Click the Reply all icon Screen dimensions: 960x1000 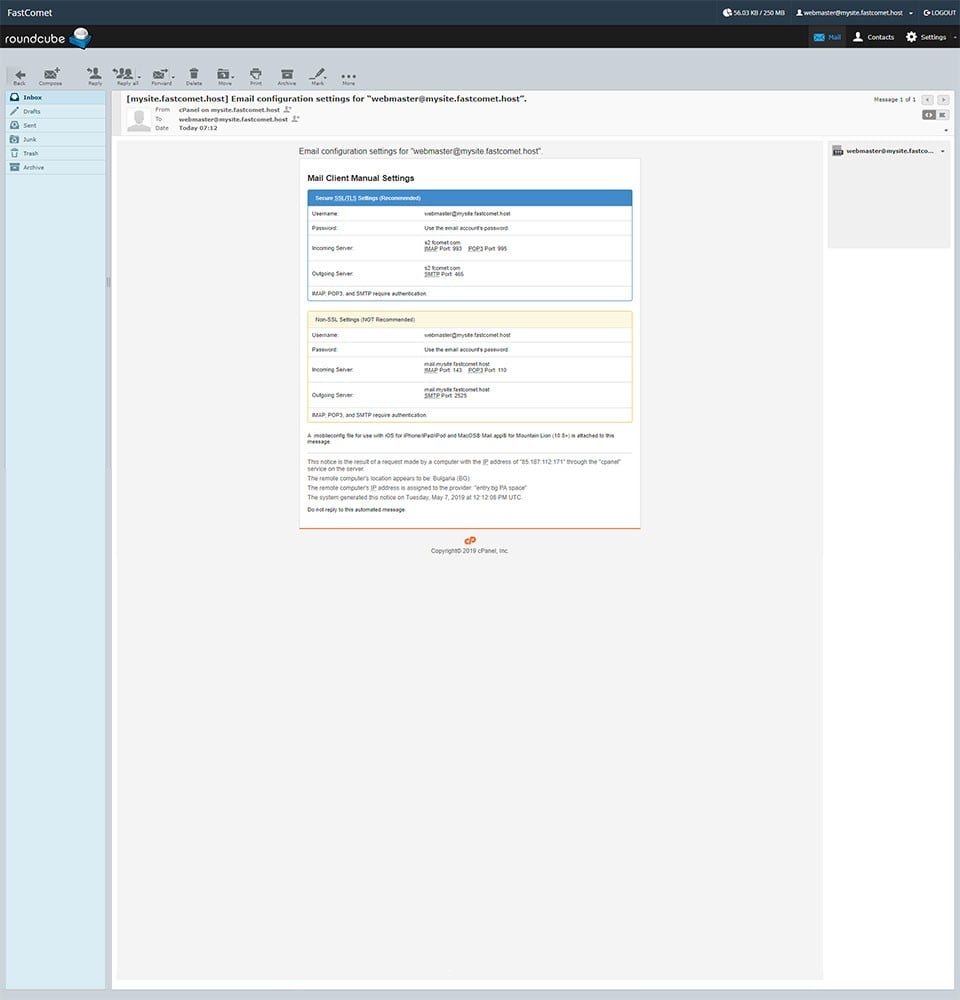(x=124, y=74)
